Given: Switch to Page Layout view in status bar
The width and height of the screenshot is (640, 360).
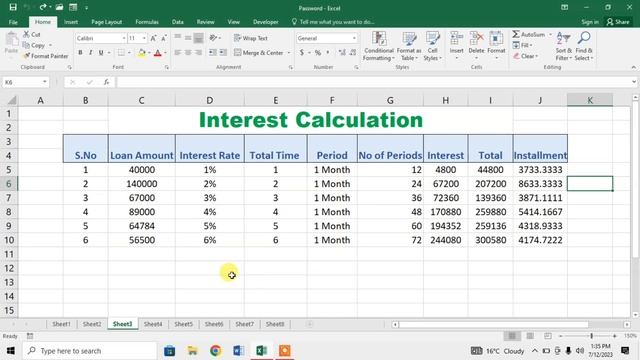Looking at the screenshot, I should coord(530,336).
